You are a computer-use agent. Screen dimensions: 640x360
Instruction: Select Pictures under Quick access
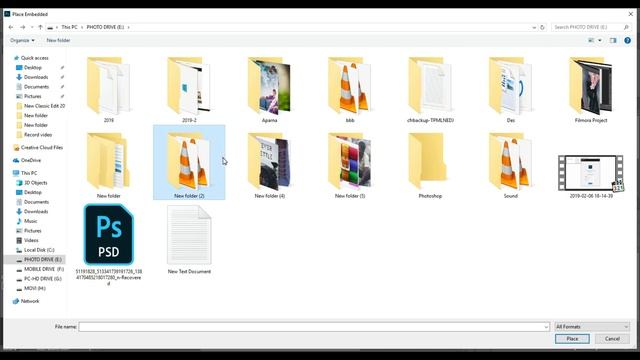point(32,96)
